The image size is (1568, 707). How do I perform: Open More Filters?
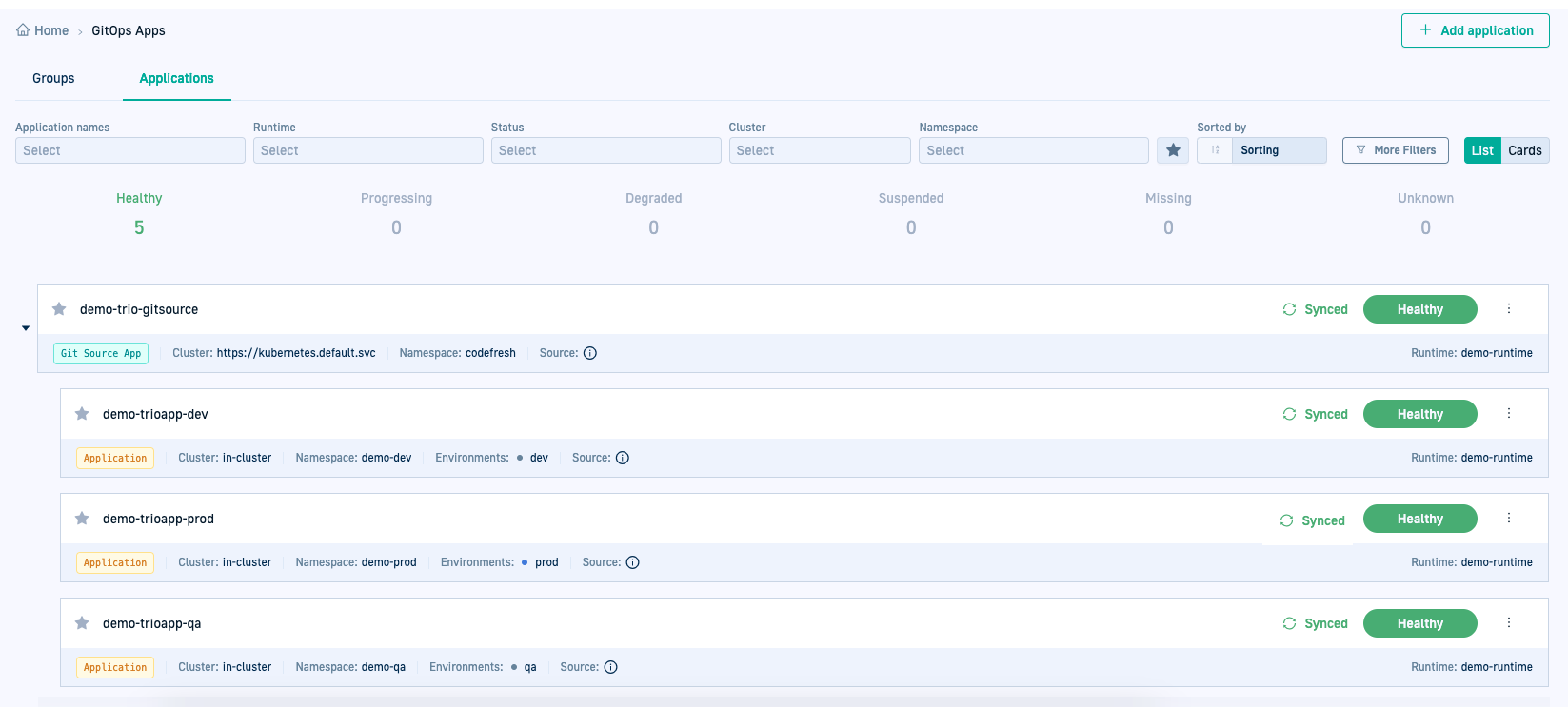pos(1395,150)
